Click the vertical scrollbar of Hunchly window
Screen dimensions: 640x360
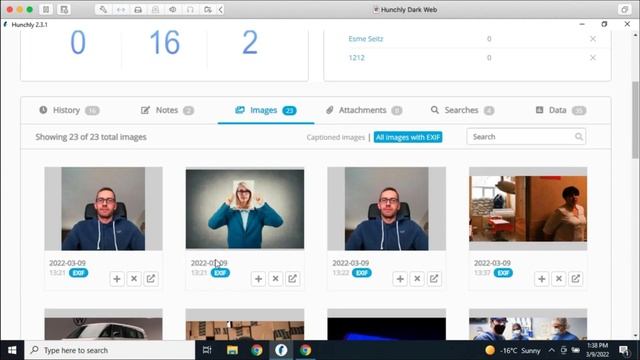point(635,120)
